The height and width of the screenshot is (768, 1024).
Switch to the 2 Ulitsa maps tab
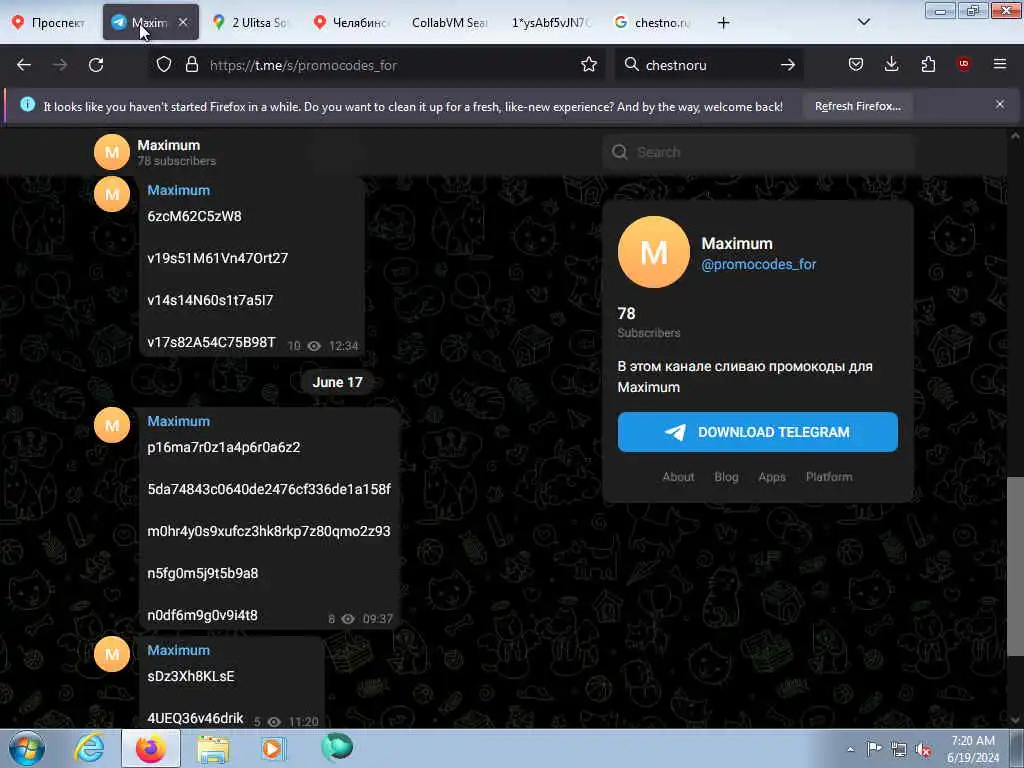[x=251, y=23]
